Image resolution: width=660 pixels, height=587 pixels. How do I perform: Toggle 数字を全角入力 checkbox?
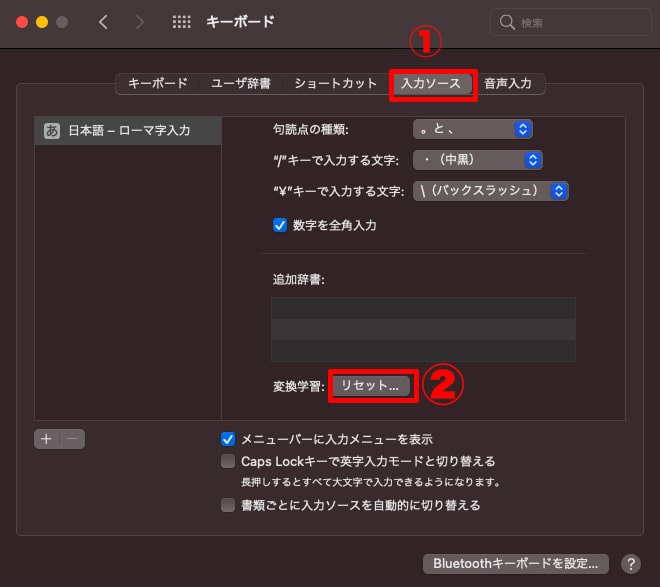(x=280, y=225)
